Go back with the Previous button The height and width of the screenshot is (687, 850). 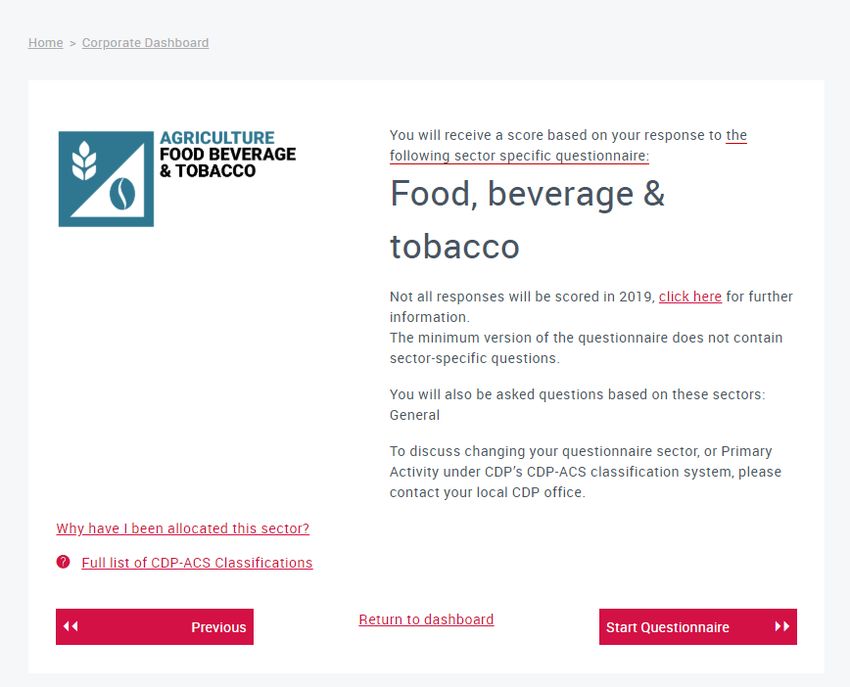(x=154, y=627)
